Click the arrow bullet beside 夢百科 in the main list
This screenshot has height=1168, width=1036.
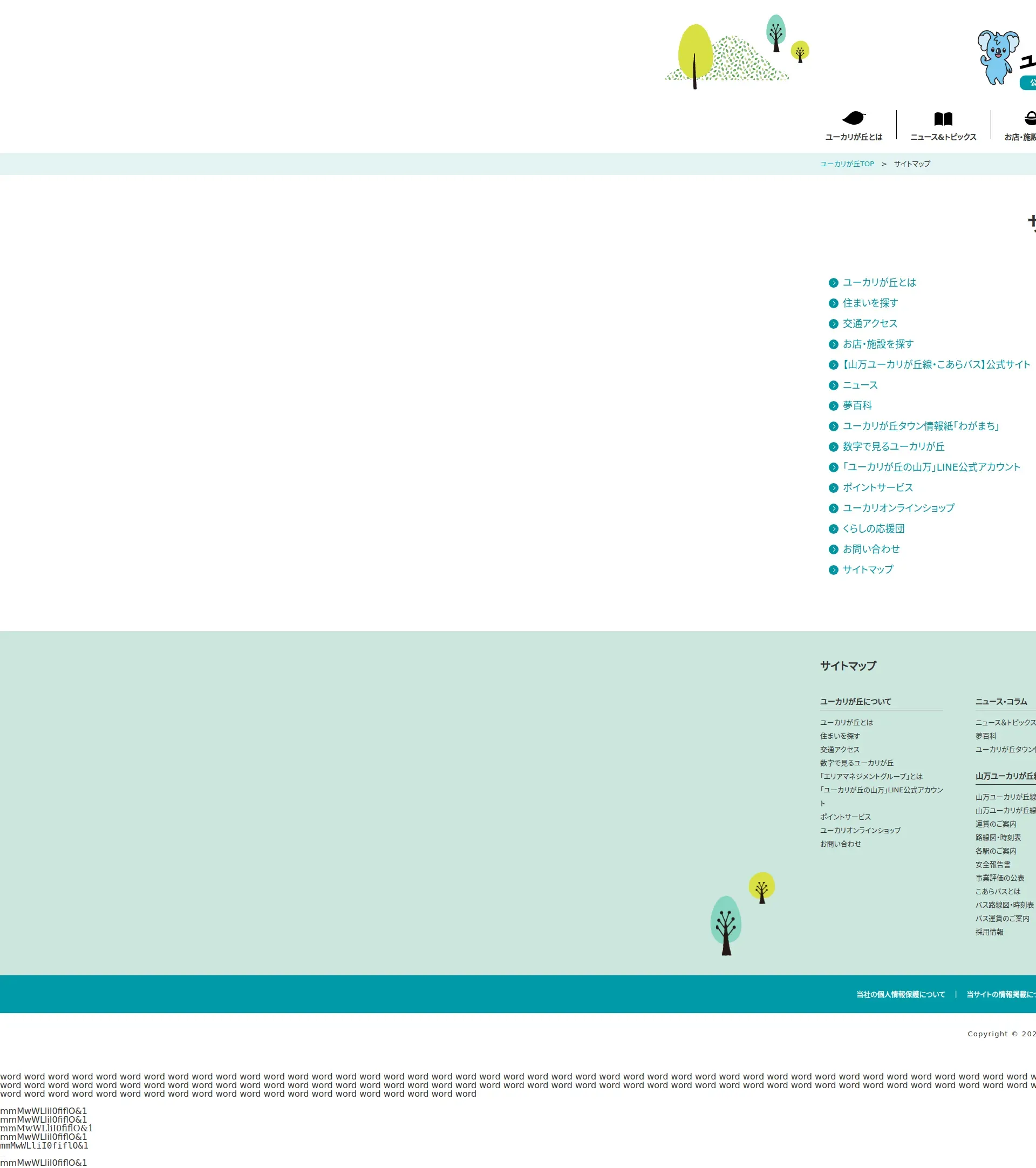point(833,406)
